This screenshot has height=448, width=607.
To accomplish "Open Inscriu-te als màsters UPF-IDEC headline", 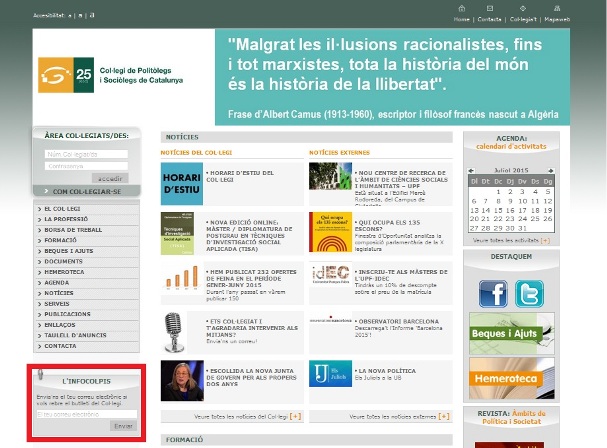I will [401, 275].
